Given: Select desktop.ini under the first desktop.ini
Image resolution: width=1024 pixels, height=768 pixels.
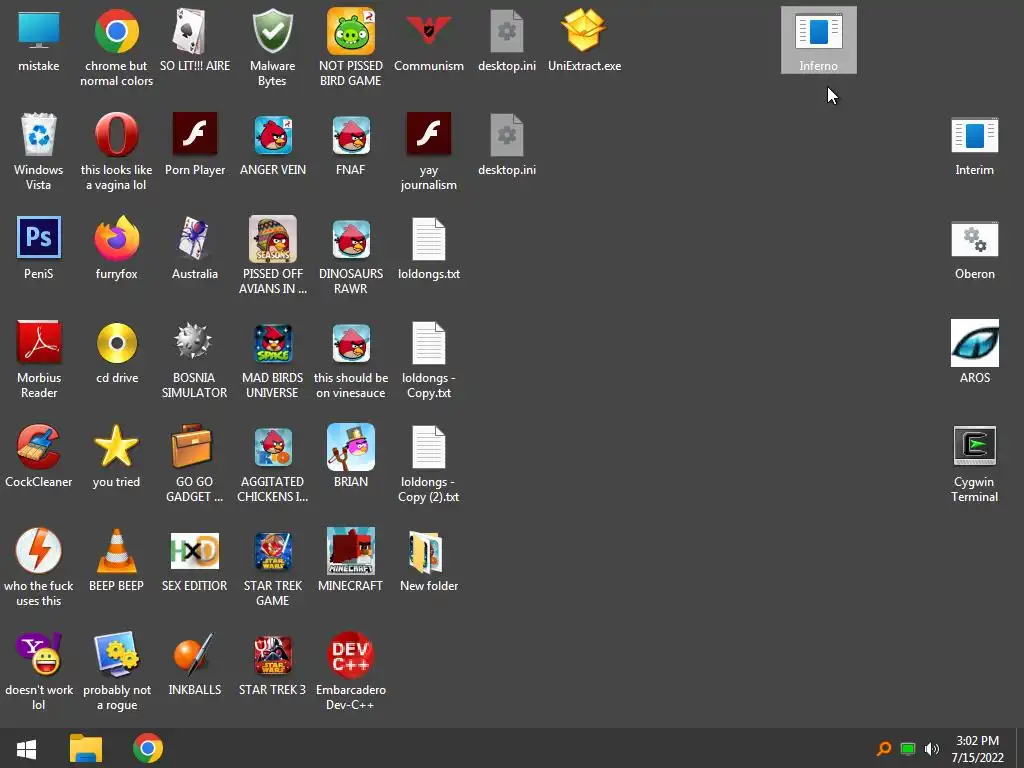Looking at the screenshot, I should click(x=507, y=135).
